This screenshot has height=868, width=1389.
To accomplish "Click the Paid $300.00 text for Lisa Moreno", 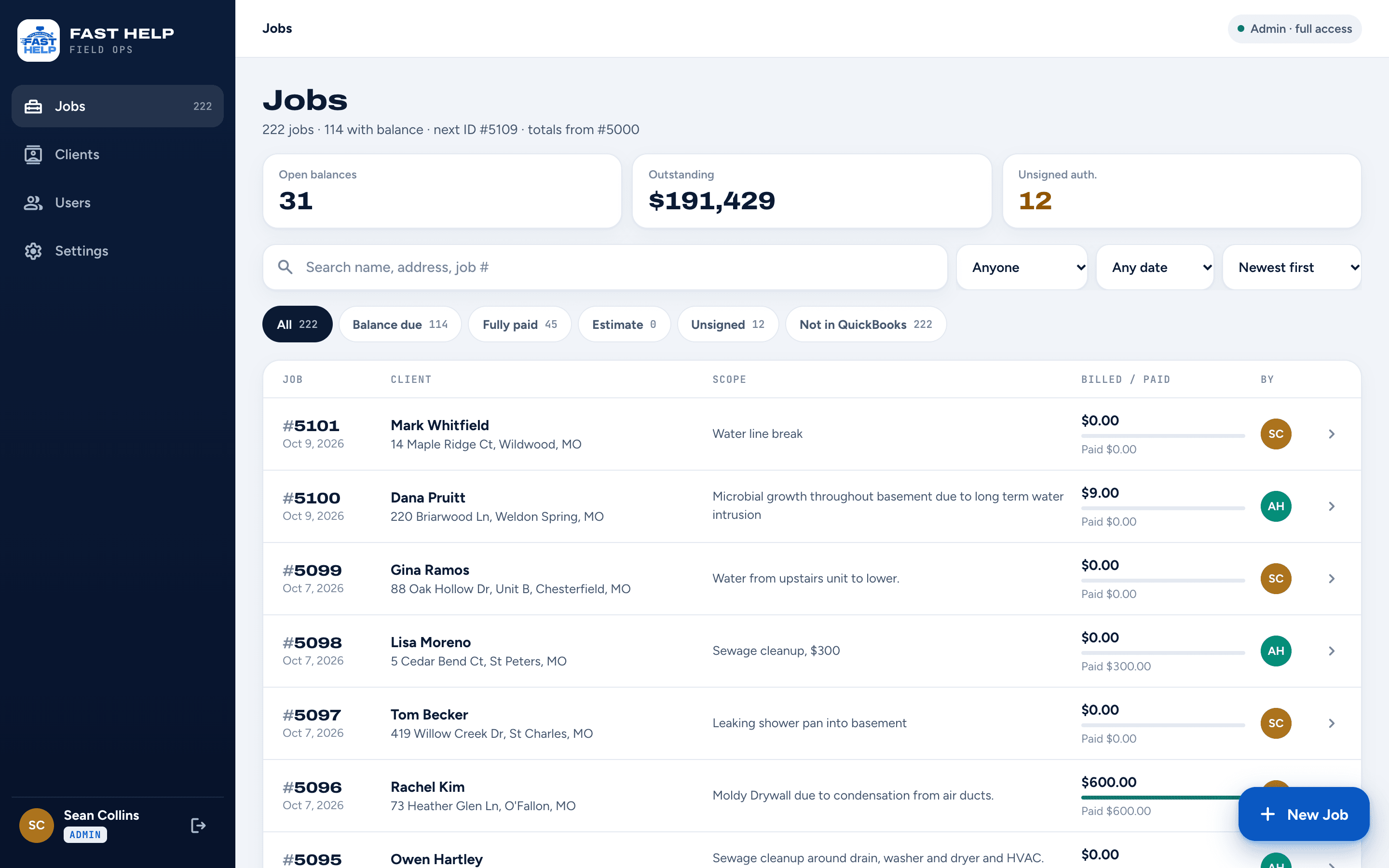I will 1116,666.
